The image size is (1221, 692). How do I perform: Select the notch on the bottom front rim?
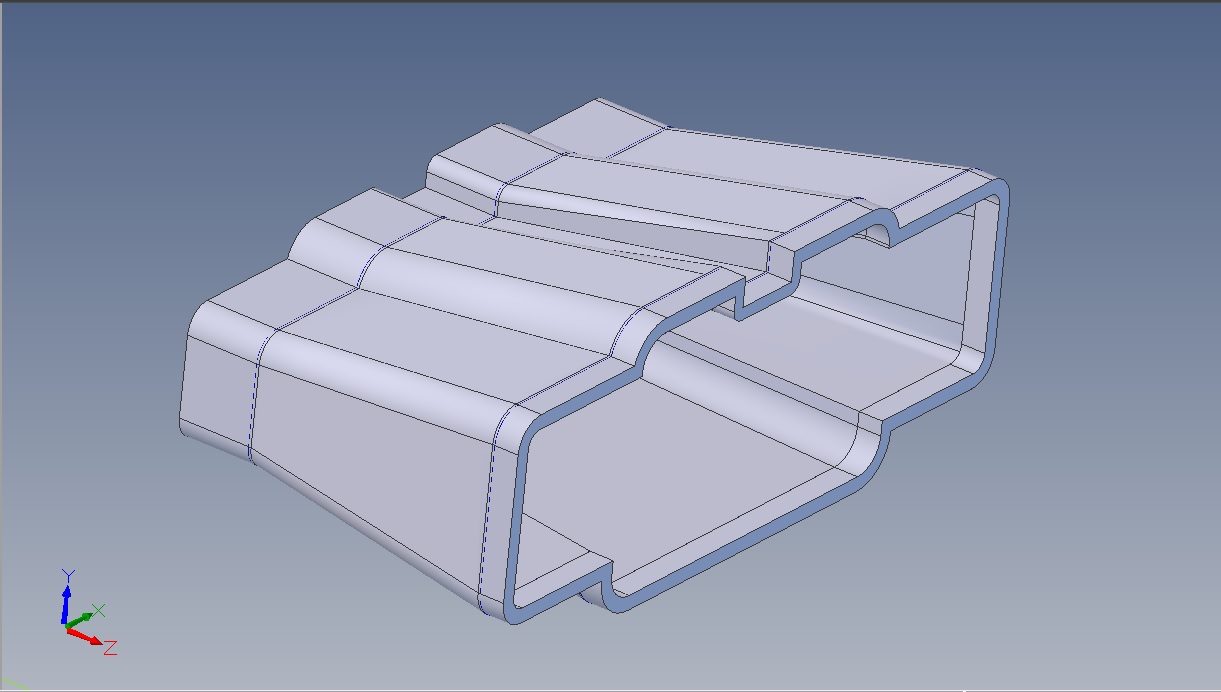click(x=599, y=584)
